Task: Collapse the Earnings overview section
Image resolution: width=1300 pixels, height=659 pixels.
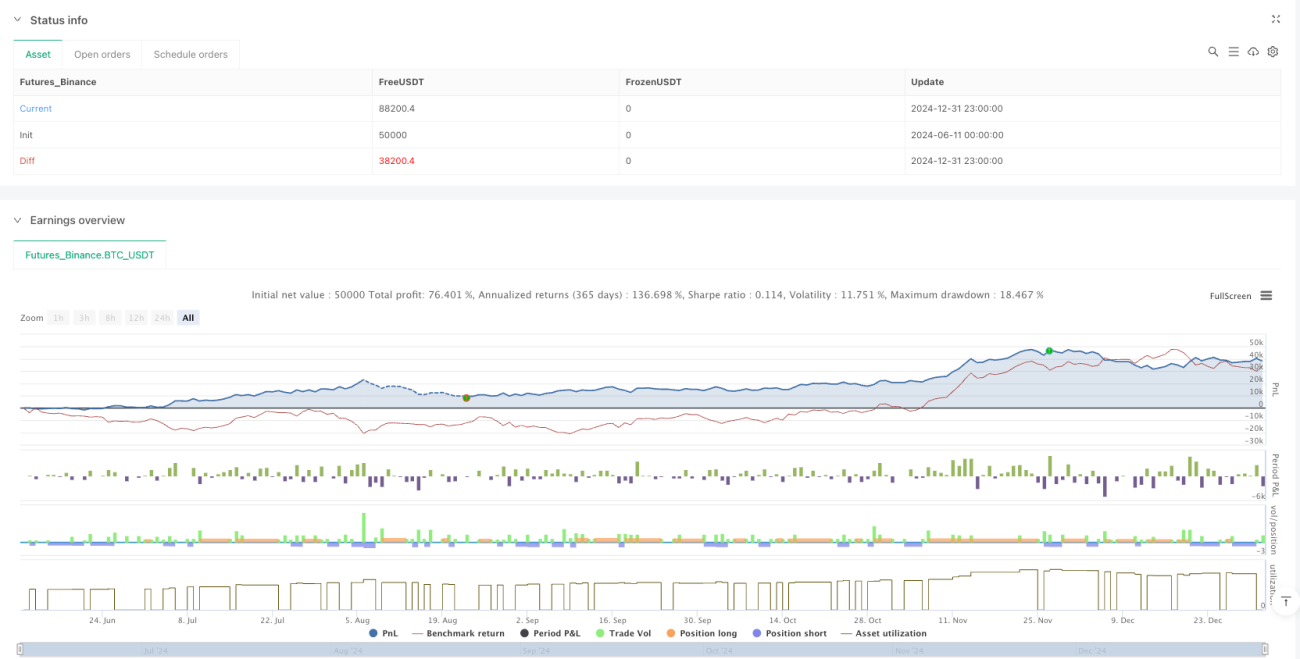Action: [17, 220]
